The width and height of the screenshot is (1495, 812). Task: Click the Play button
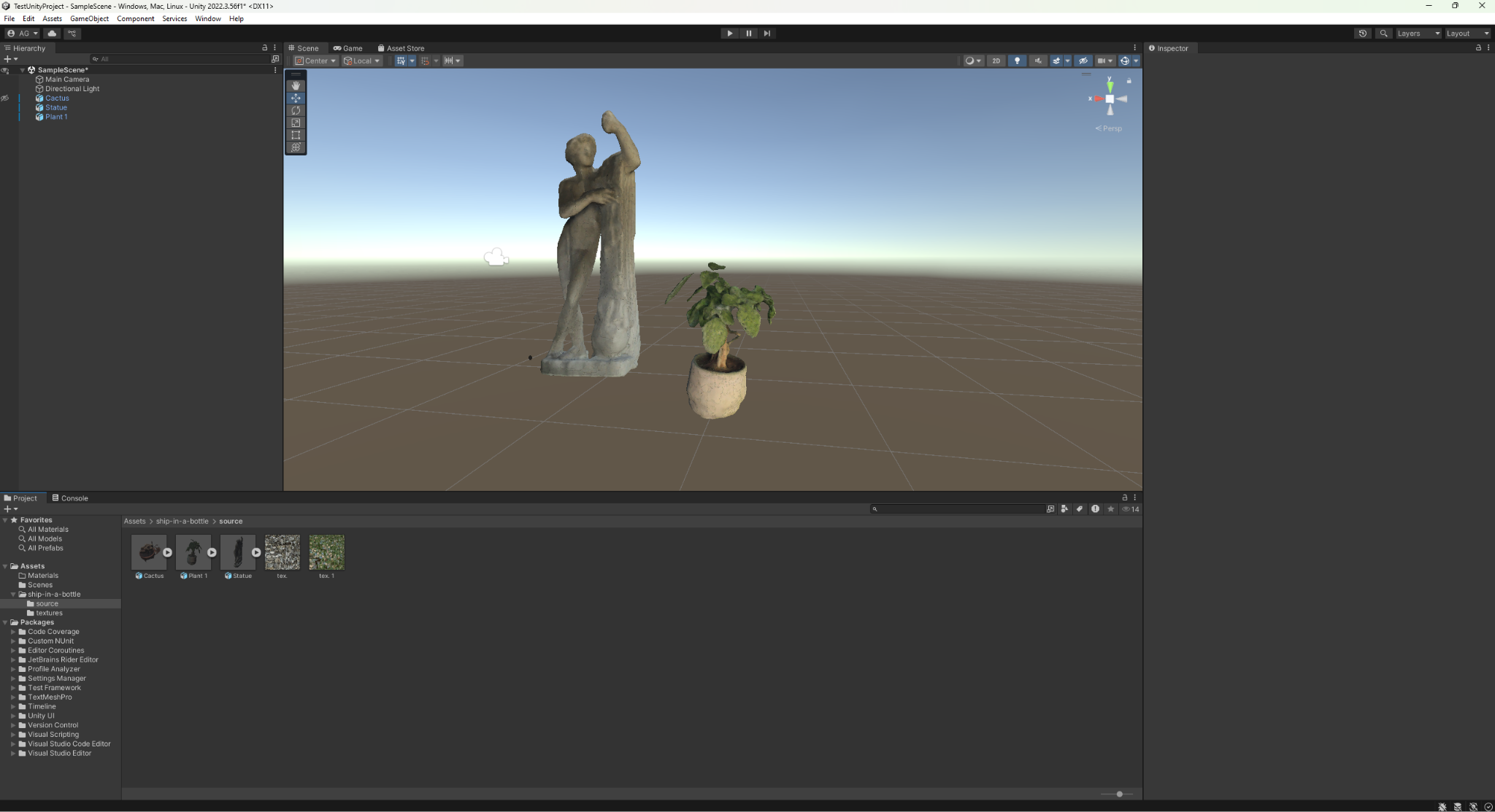point(729,33)
